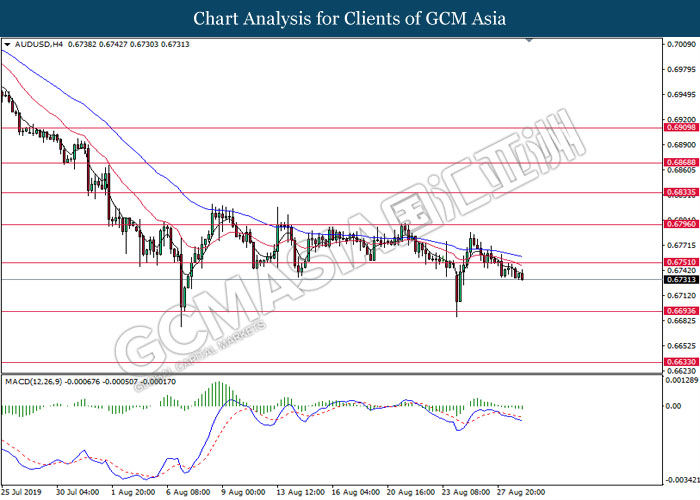Click the 0.001289 MACD scale value
Image resolution: width=700 pixels, height=500 pixels.
click(x=682, y=380)
